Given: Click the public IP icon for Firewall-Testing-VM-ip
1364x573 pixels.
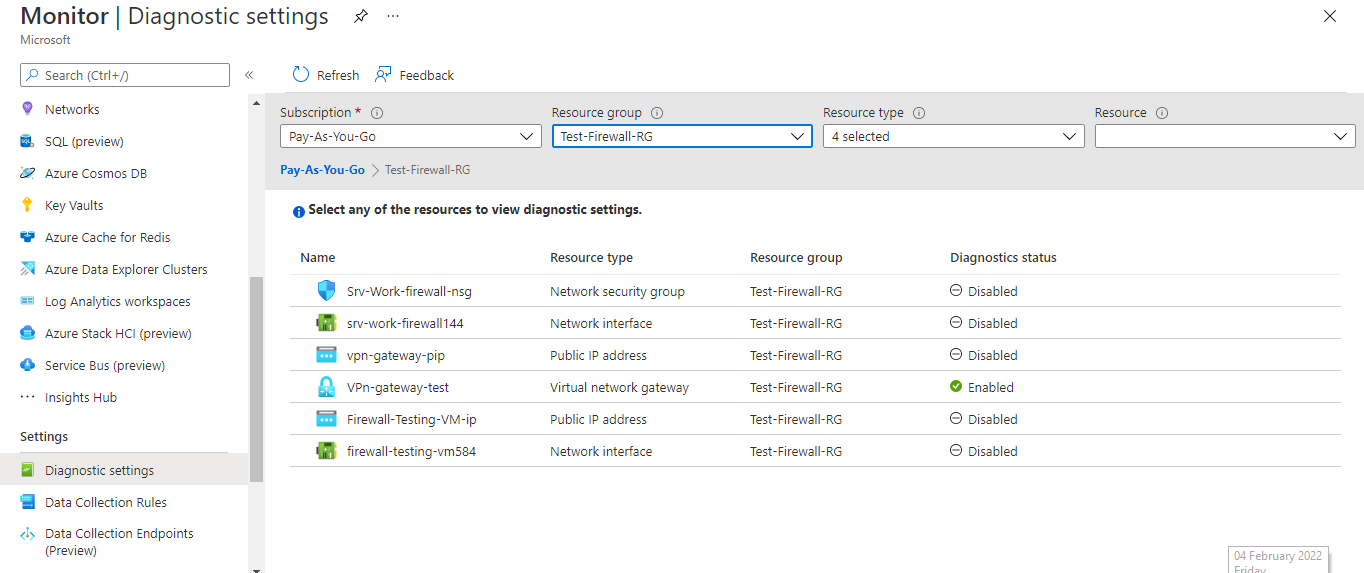Looking at the screenshot, I should [x=326, y=419].
